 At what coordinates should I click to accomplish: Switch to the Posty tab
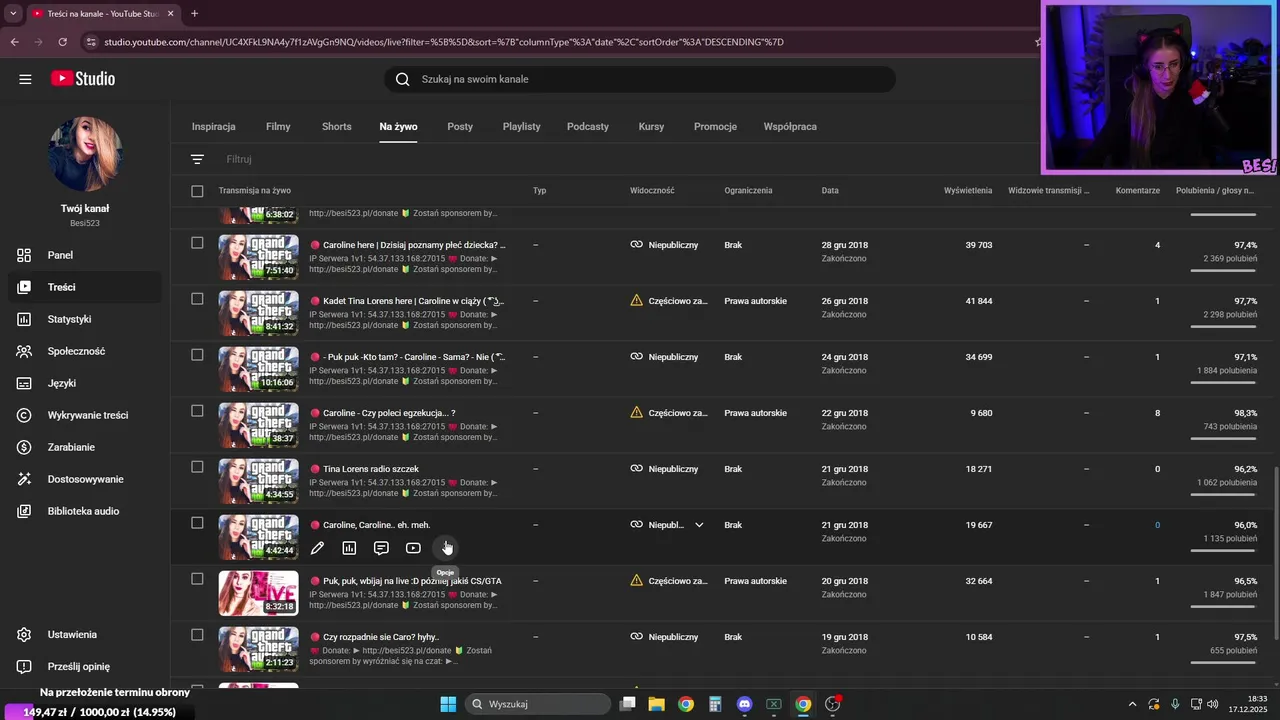point(460,127)
